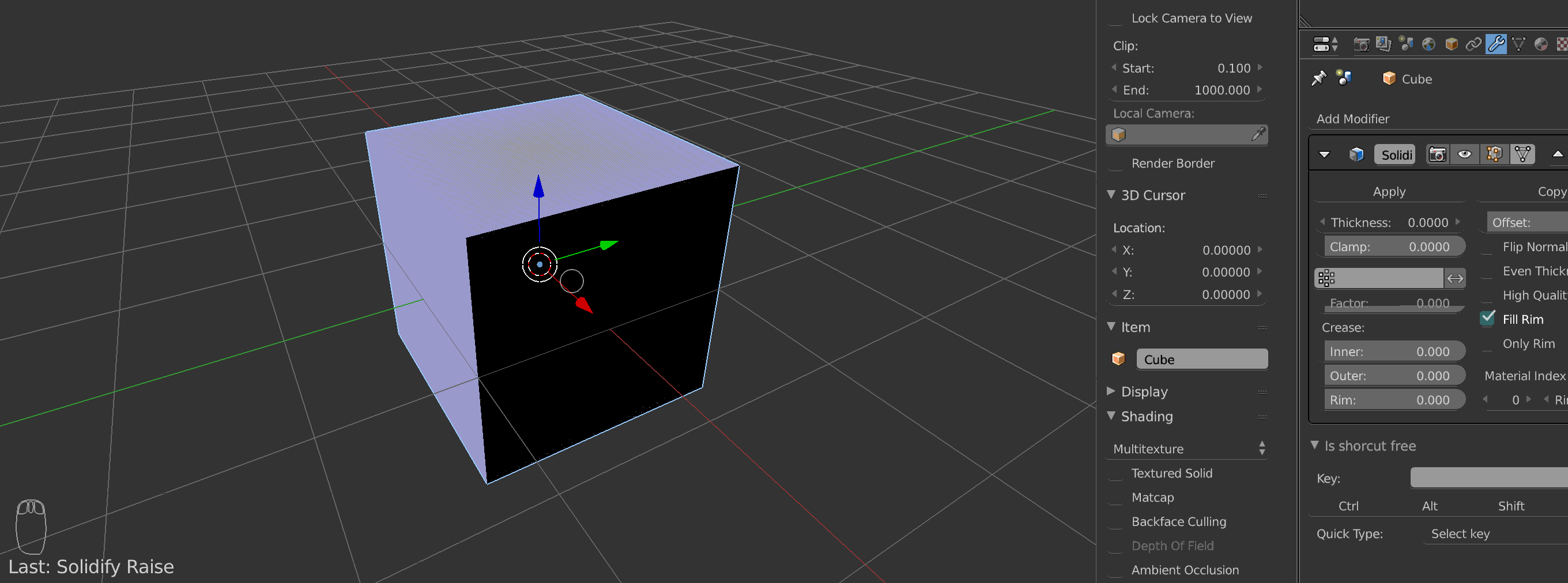Click the pin icon in the Properties header
This screenshot has height=583, width=1568.
[x=1320, y=78]
